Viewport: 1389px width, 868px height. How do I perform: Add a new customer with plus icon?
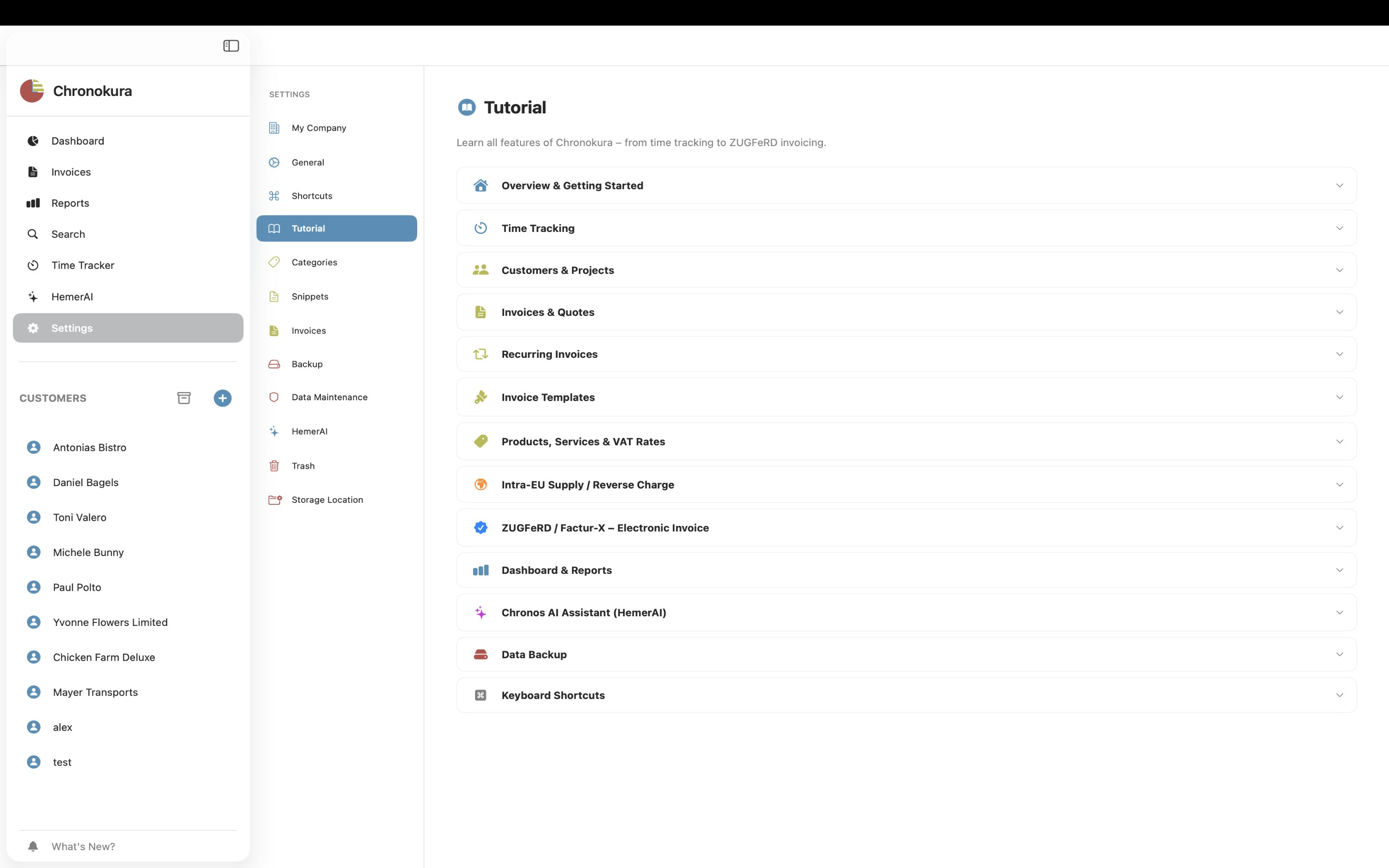point(223,398)
